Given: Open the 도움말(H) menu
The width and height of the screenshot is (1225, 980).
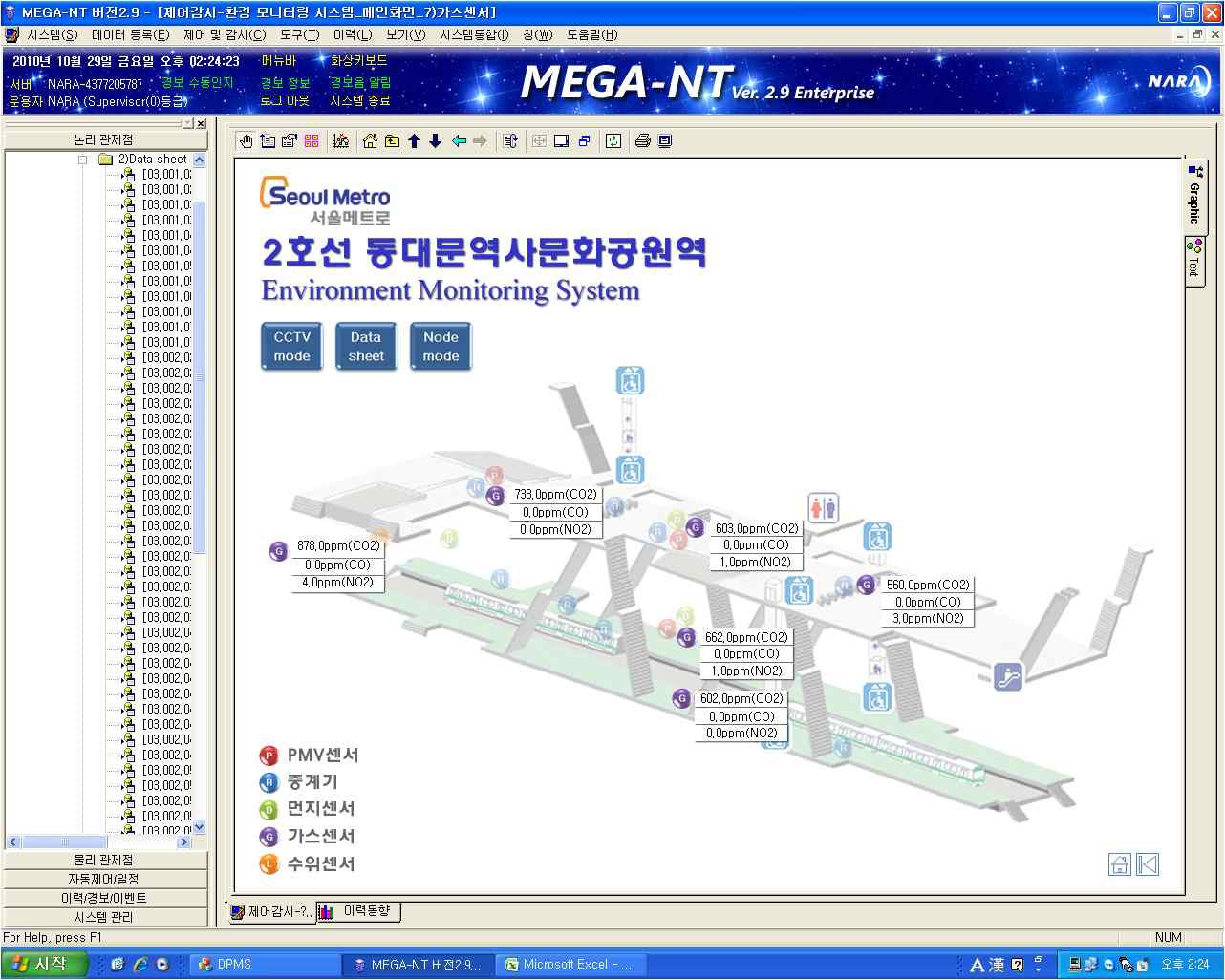Looking at the screenshot, I should [591, 34].
